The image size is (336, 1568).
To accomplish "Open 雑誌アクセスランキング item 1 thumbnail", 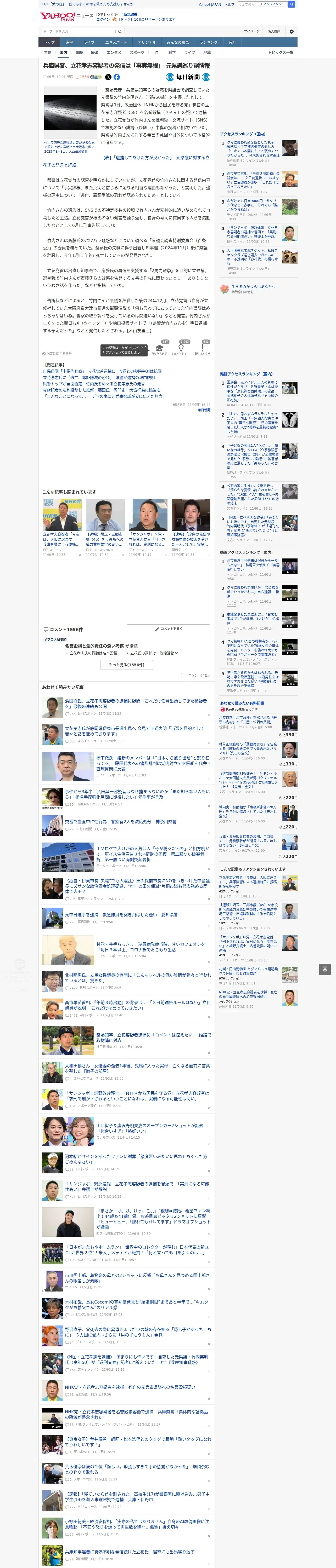I will (x=290, y=388).
